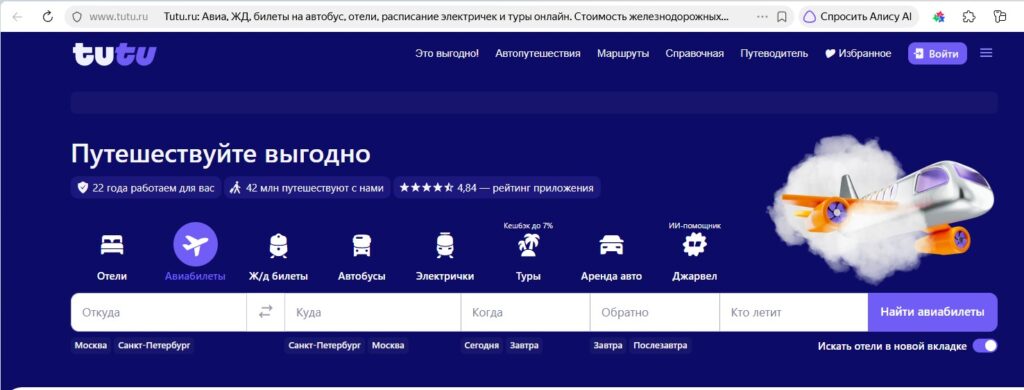Choose the Ж/д билеты train icon
1024x390 pixels.
(278, 246)
